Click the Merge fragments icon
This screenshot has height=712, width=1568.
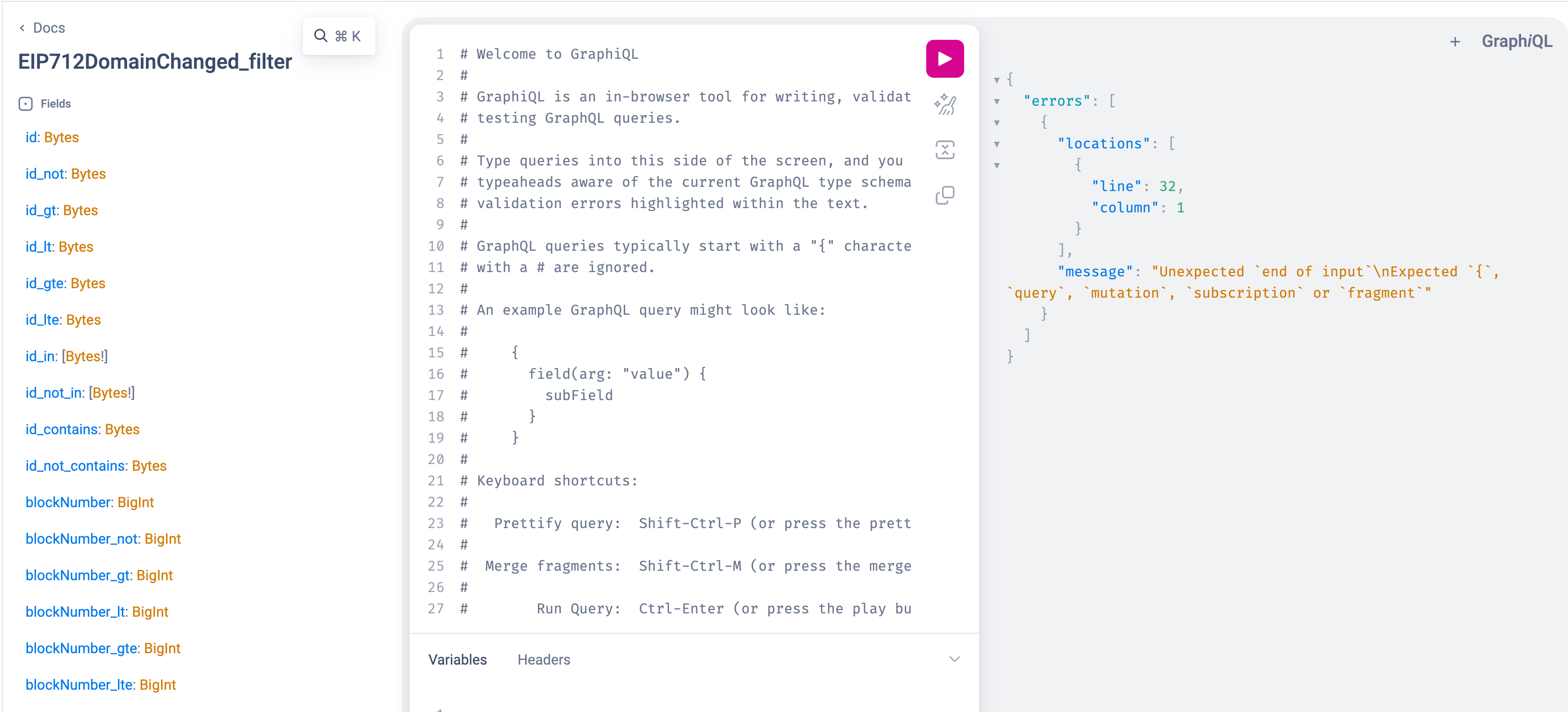(944, 150)
